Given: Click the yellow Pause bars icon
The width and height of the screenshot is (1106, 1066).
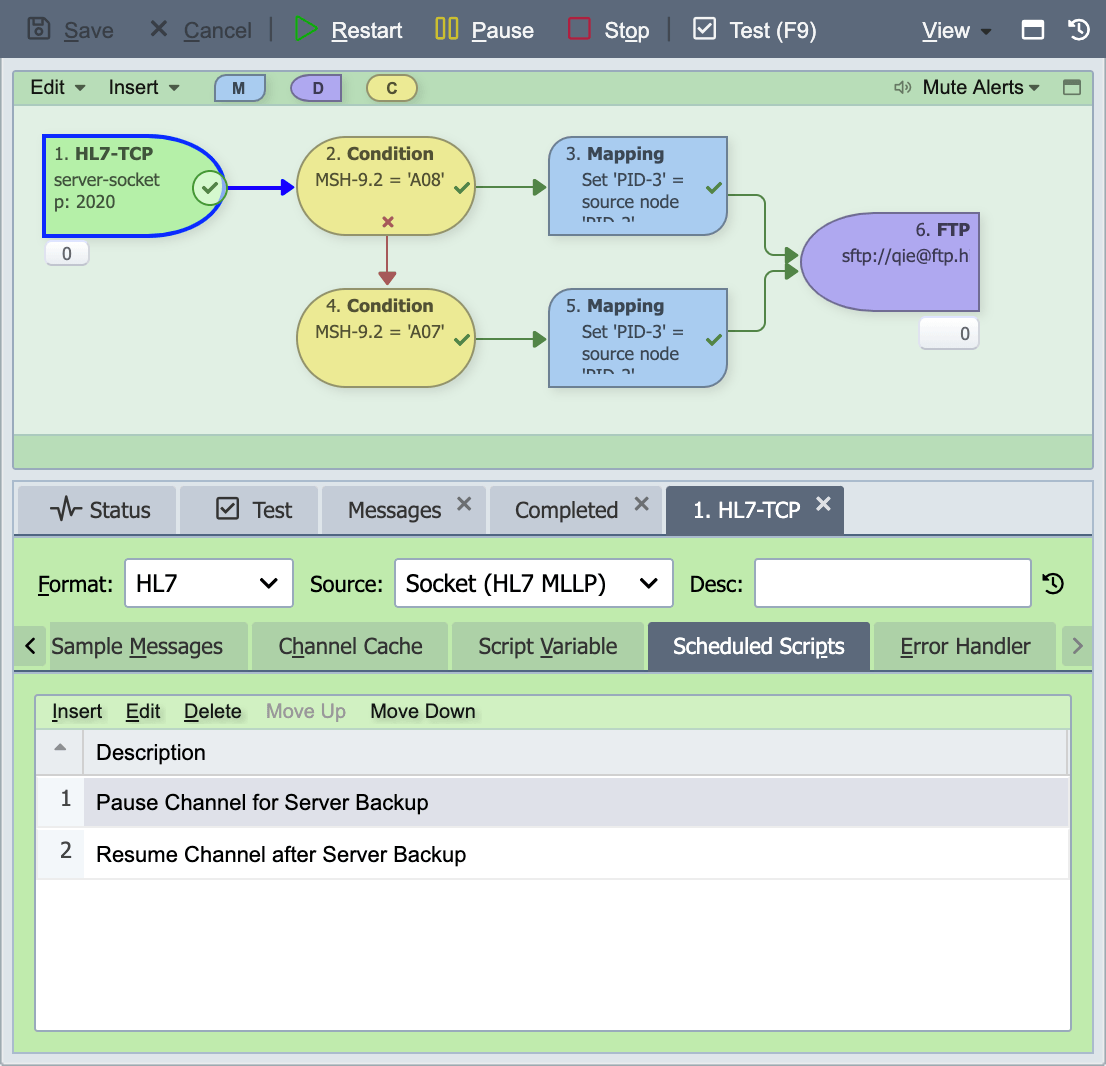Looking at the screenshot, I should click(x=446, y=29).
